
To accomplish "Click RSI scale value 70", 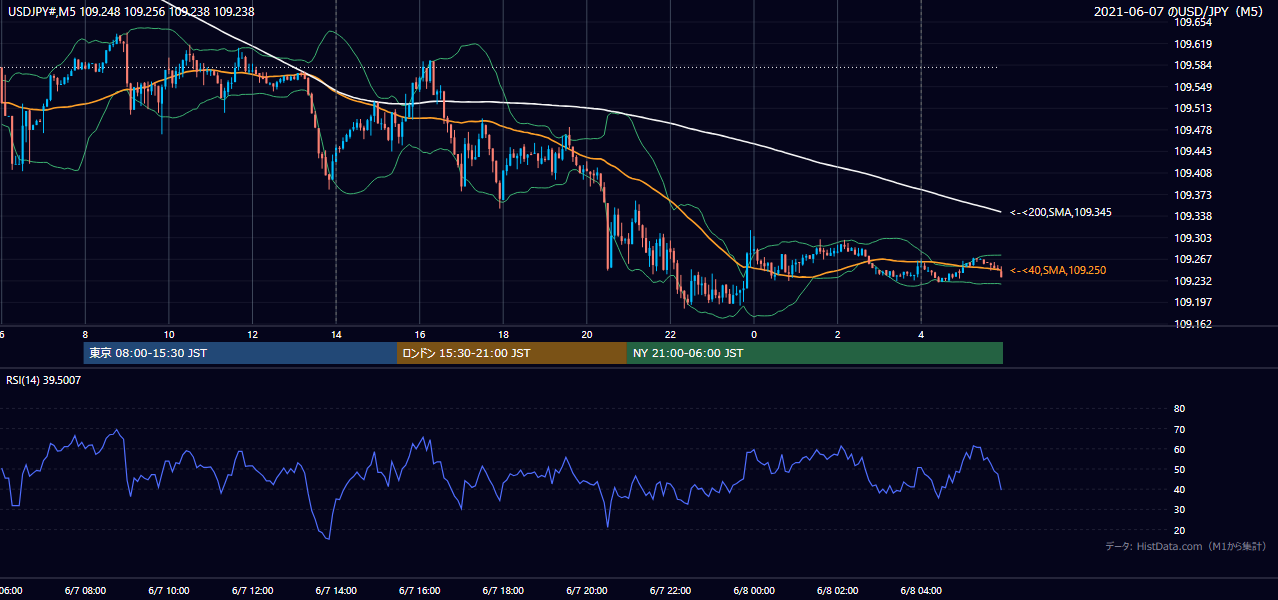I will tap(1179, 429).
